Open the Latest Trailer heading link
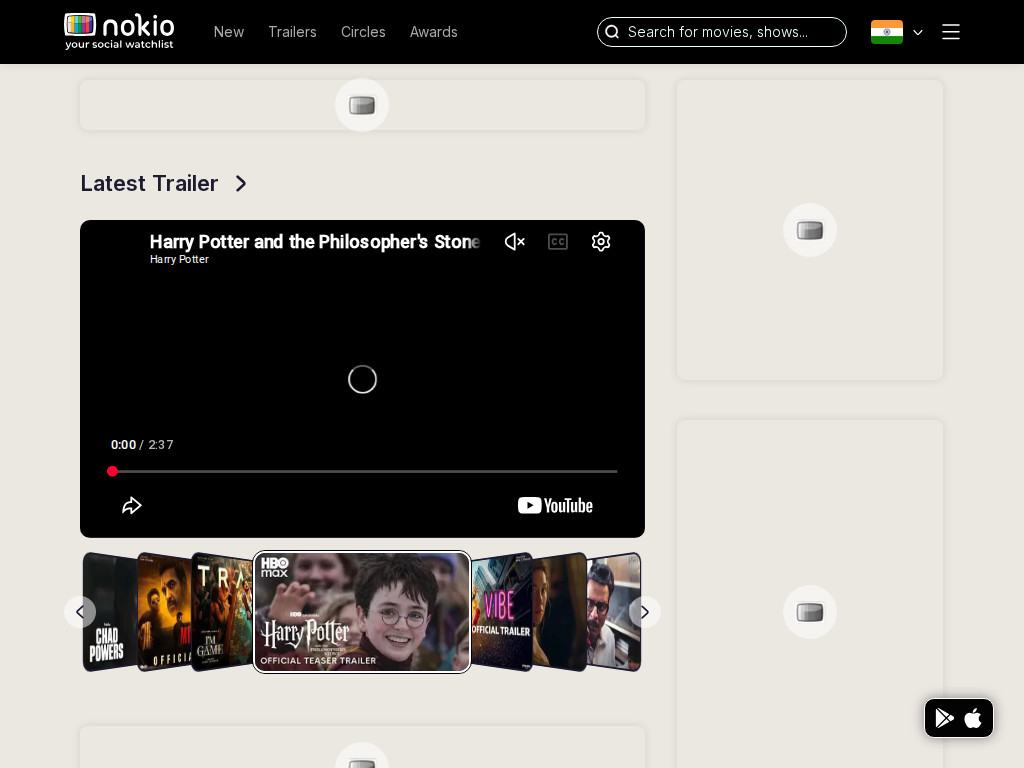Image resolution: width=1024 pixels, height=768 pixels. point(149,184)
